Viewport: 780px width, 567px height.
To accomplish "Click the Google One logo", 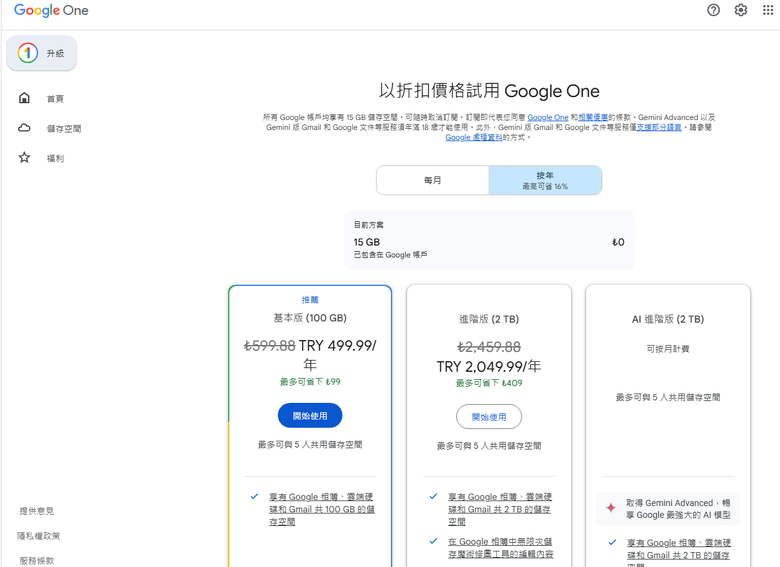I will coord(51,10).
